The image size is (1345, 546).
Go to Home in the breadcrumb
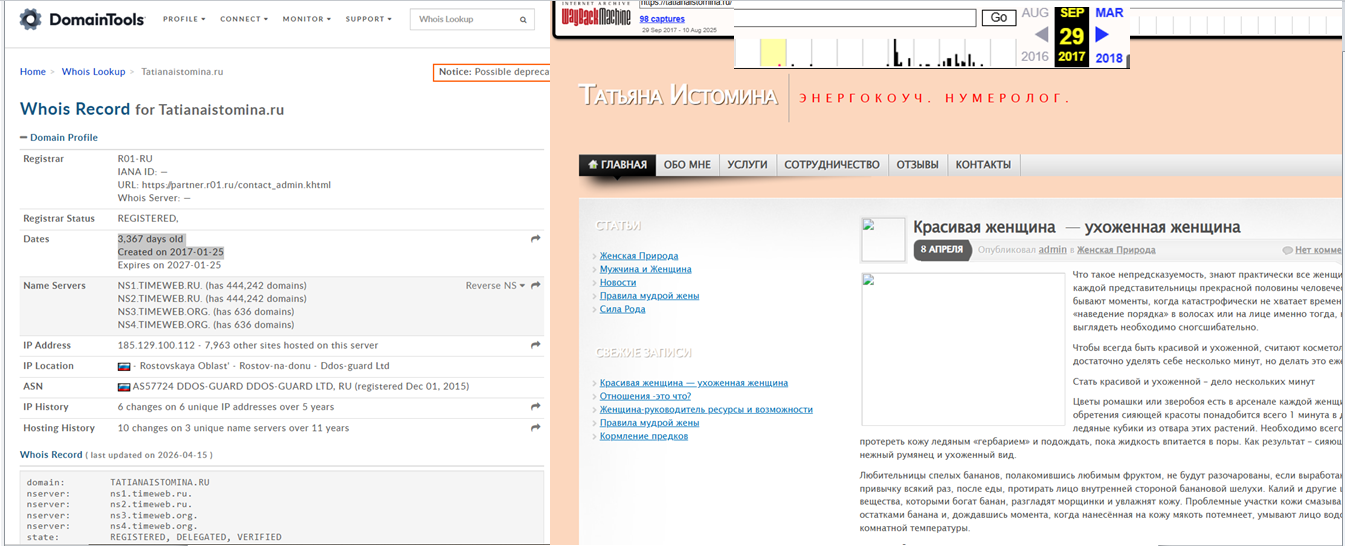coord(33,72)
